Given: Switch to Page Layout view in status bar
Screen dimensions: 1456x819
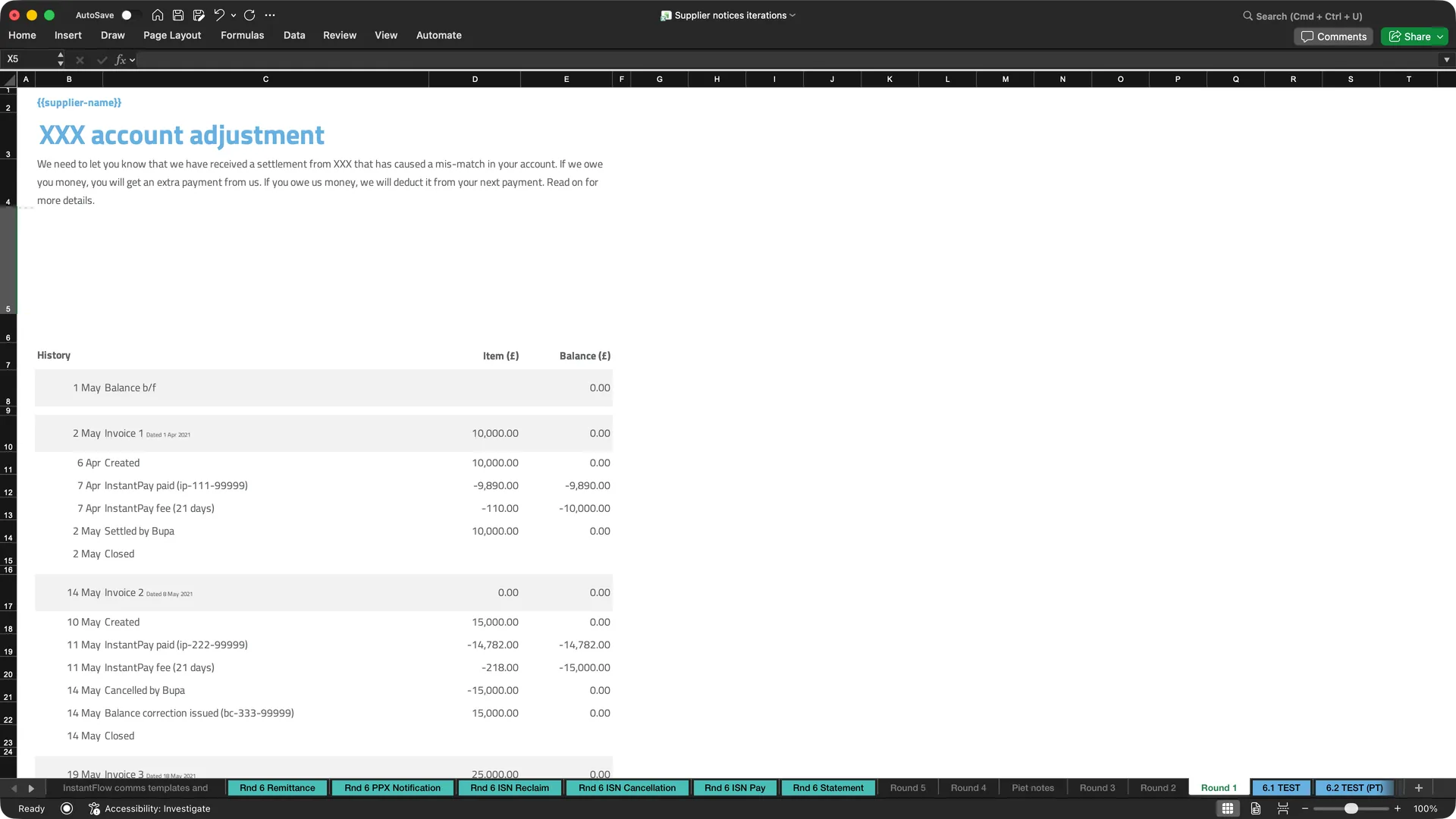Looking at the screenshot, I should (1256, 809).
